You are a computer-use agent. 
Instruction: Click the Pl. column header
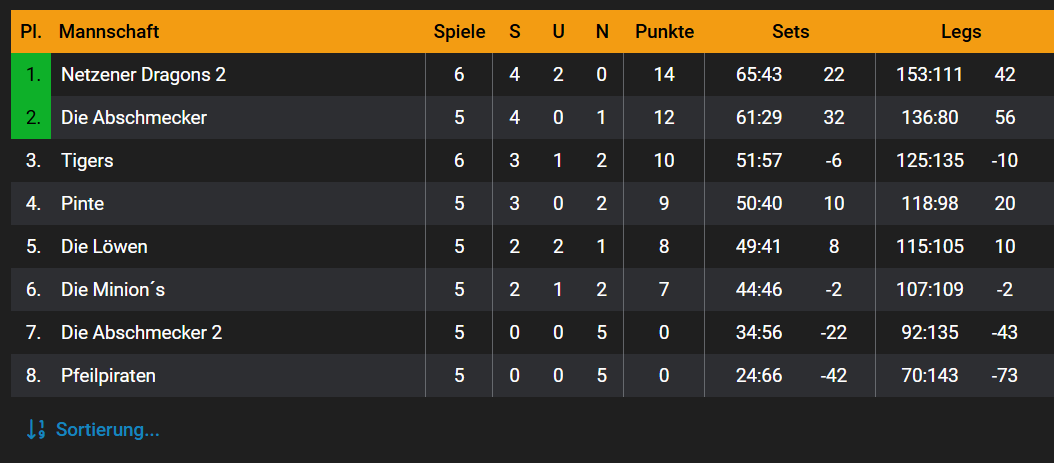coord(31,32)
